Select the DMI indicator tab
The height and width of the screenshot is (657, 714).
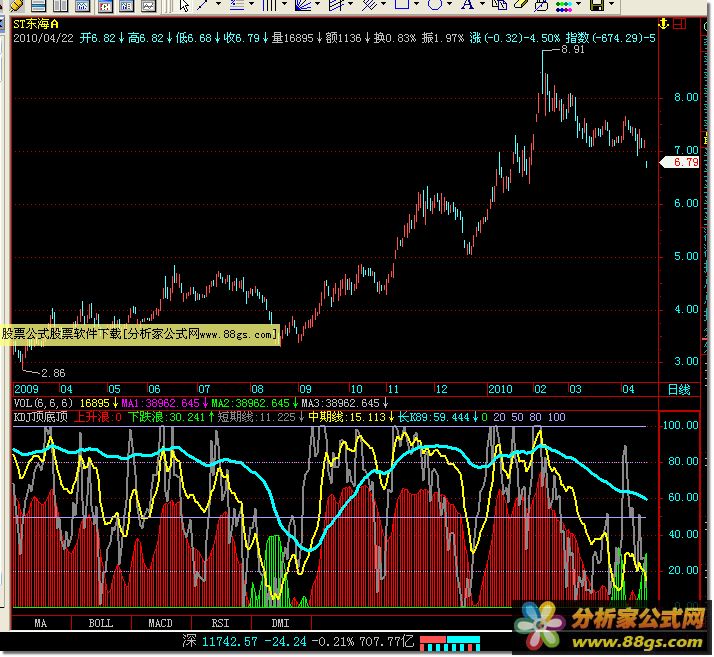(280, 623)
